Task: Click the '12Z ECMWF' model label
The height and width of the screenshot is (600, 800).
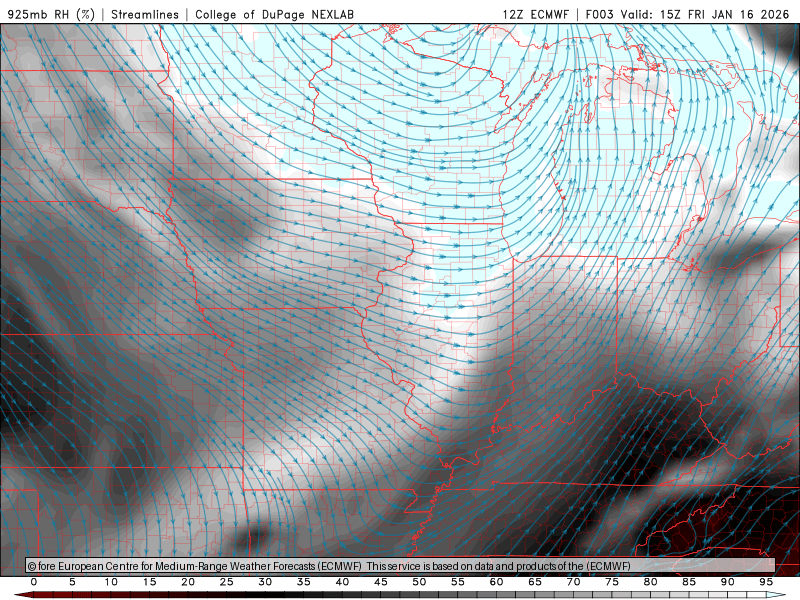Action: point(535,14)
